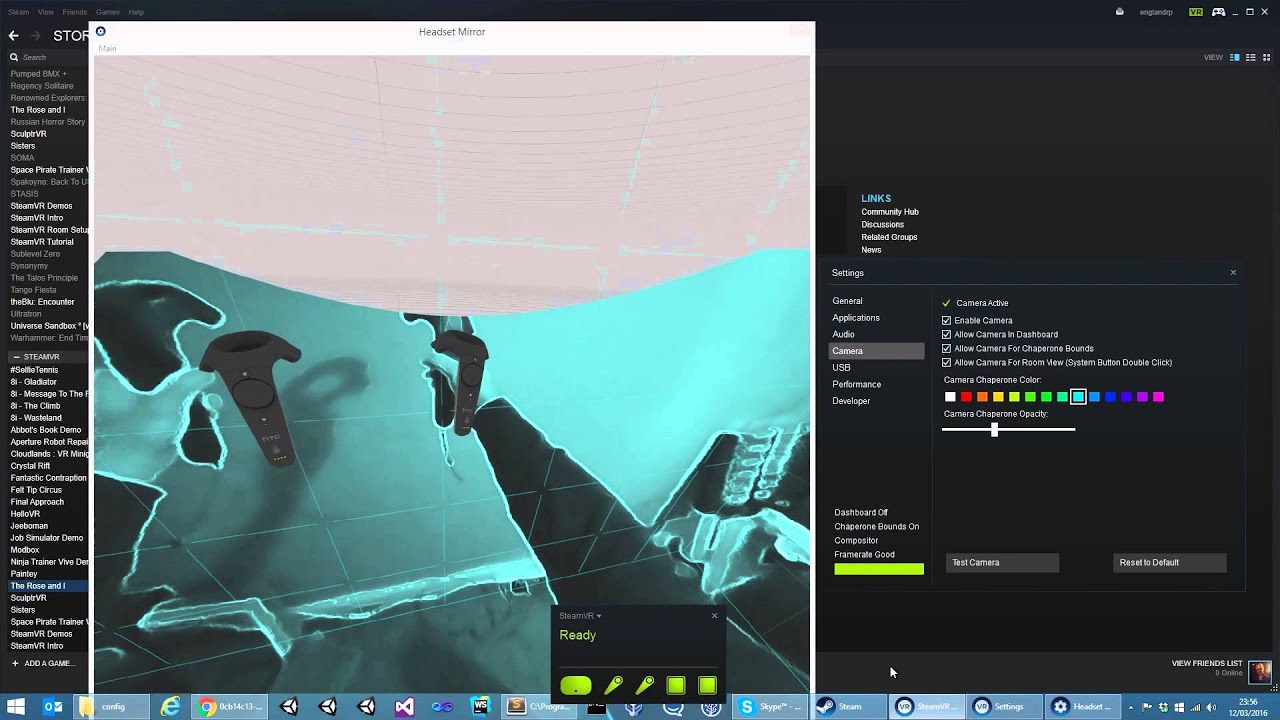Click the Headset Mirror icon in its title bar
The width and height of the screenshot is (1280, 720).
pos(100,31)
